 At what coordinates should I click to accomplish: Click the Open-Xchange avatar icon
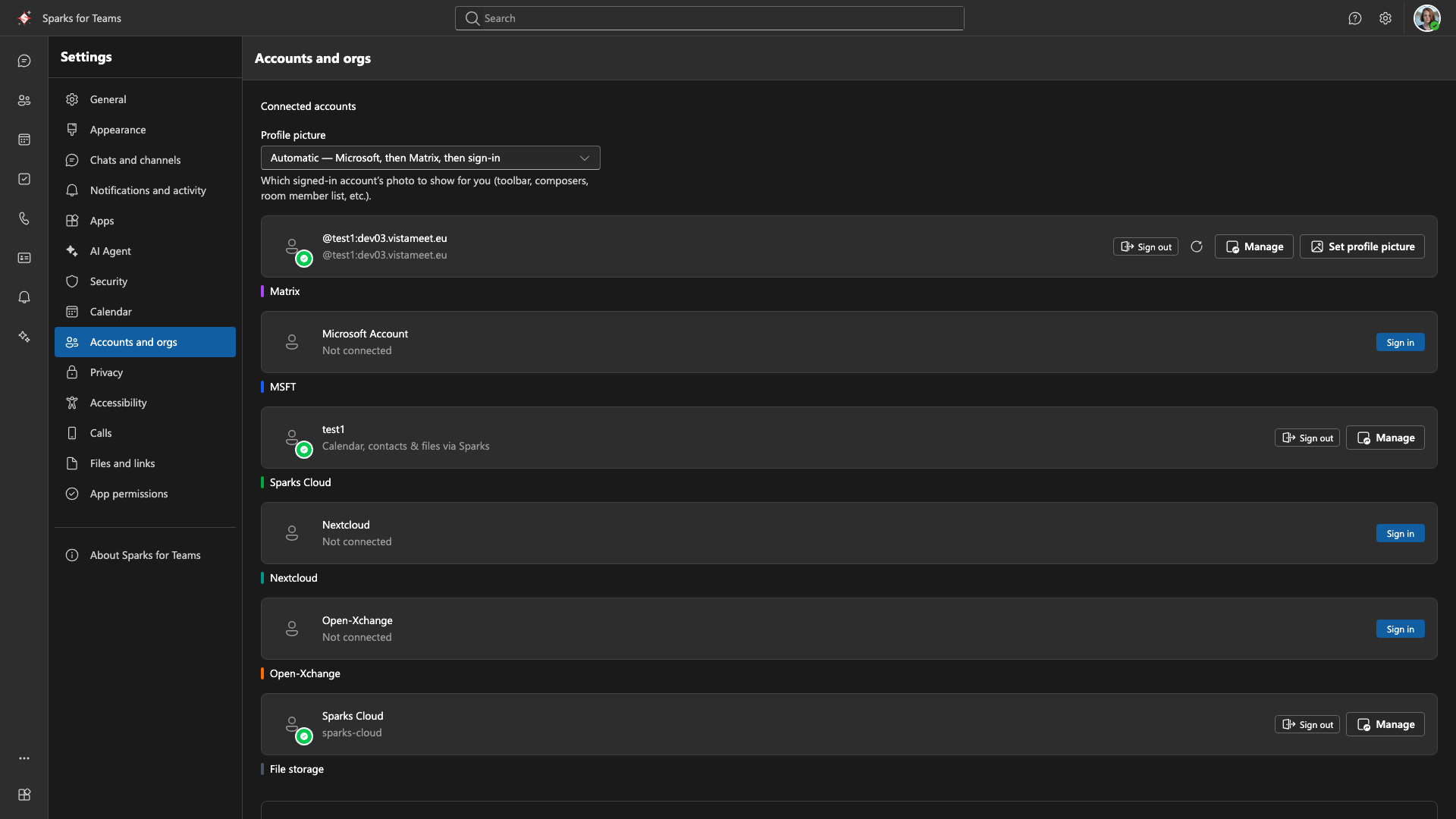click(x=292, y=629)
